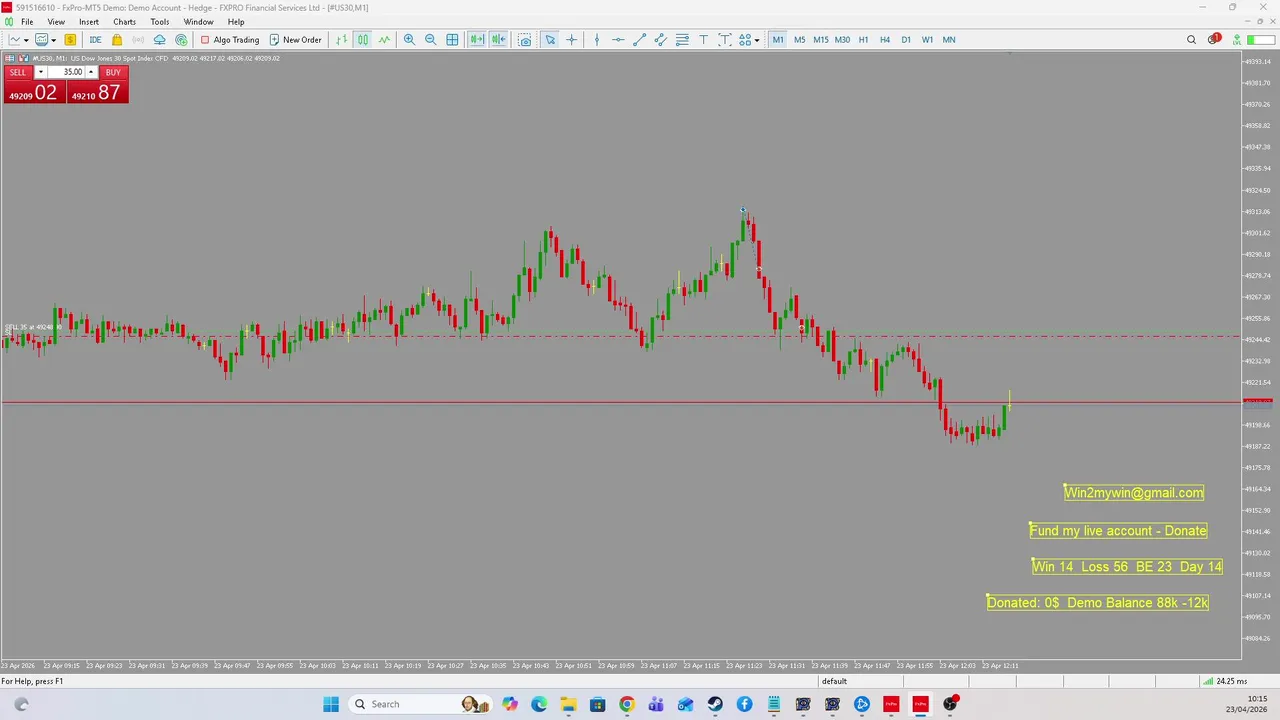The width and height of the screenshot is (1280, 720).
Task: Decrease lot volume with left arrow
Action: 40,72
